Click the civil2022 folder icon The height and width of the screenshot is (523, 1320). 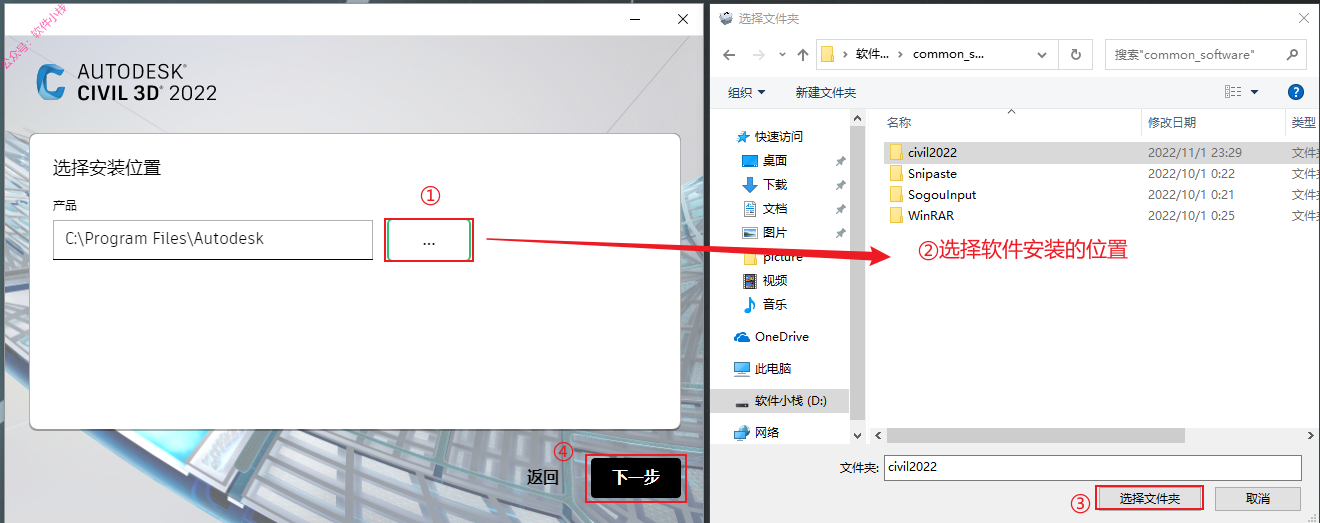895,152
